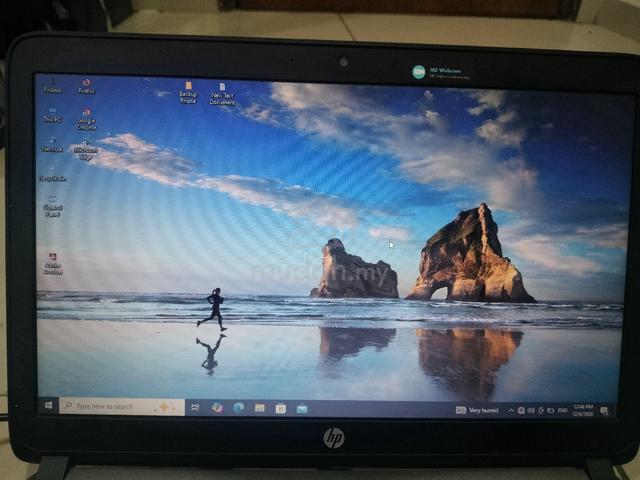Open the Windows Start menu

tap(48, 405)
